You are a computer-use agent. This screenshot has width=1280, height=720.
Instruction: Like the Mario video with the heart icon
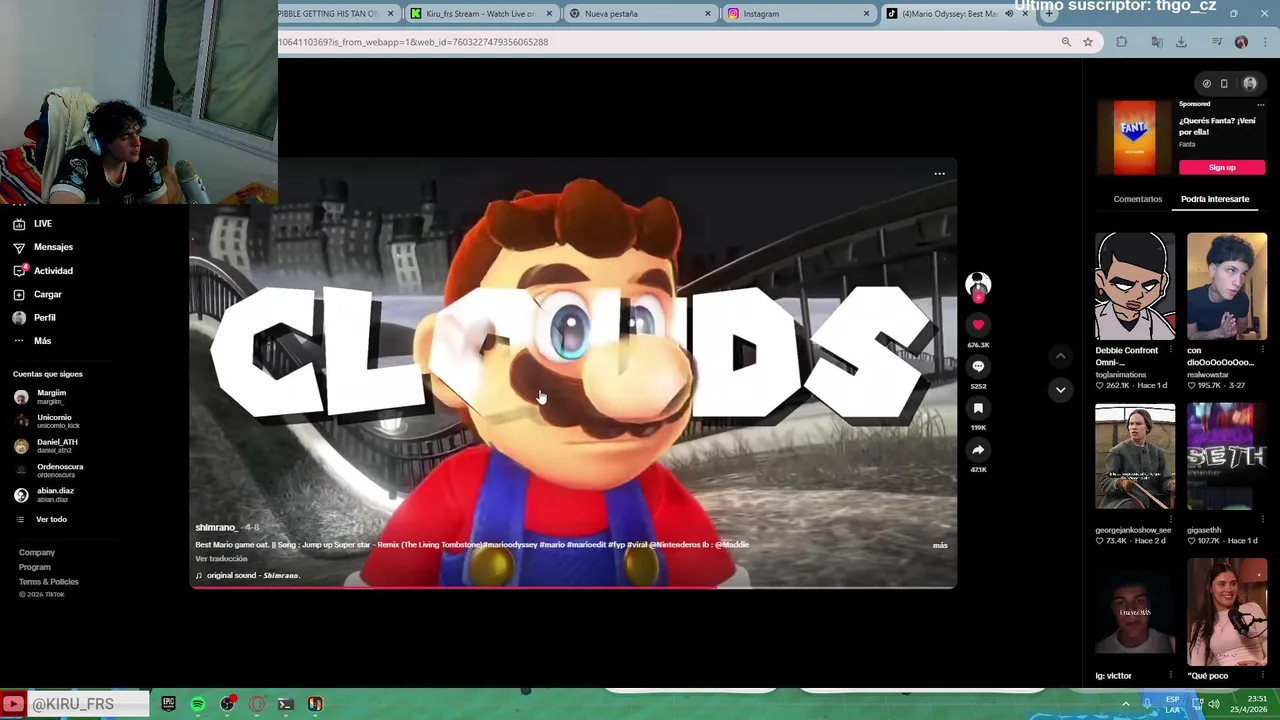click(x=978, y=325)
